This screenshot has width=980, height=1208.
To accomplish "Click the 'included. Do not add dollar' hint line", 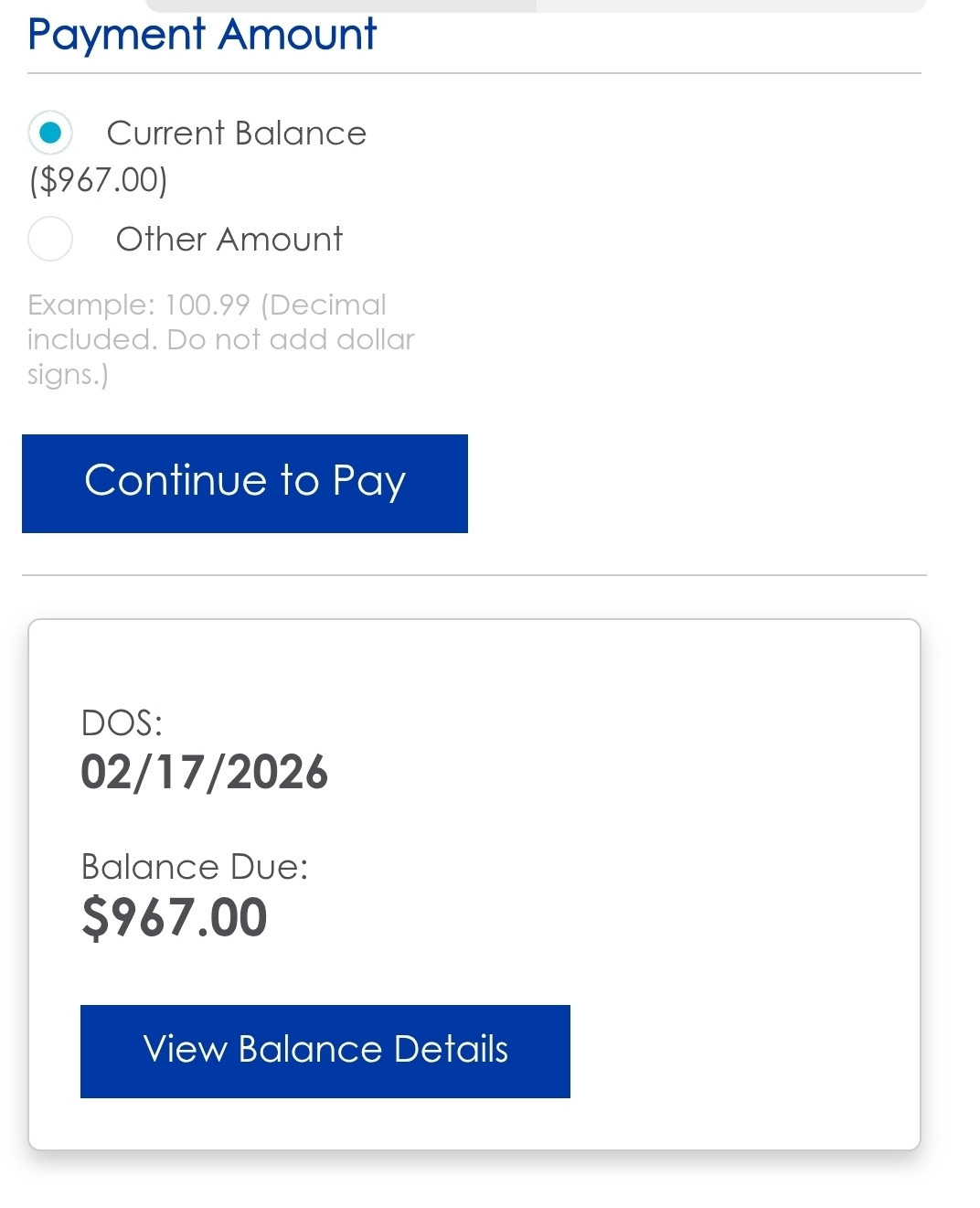I will point(220,339).
